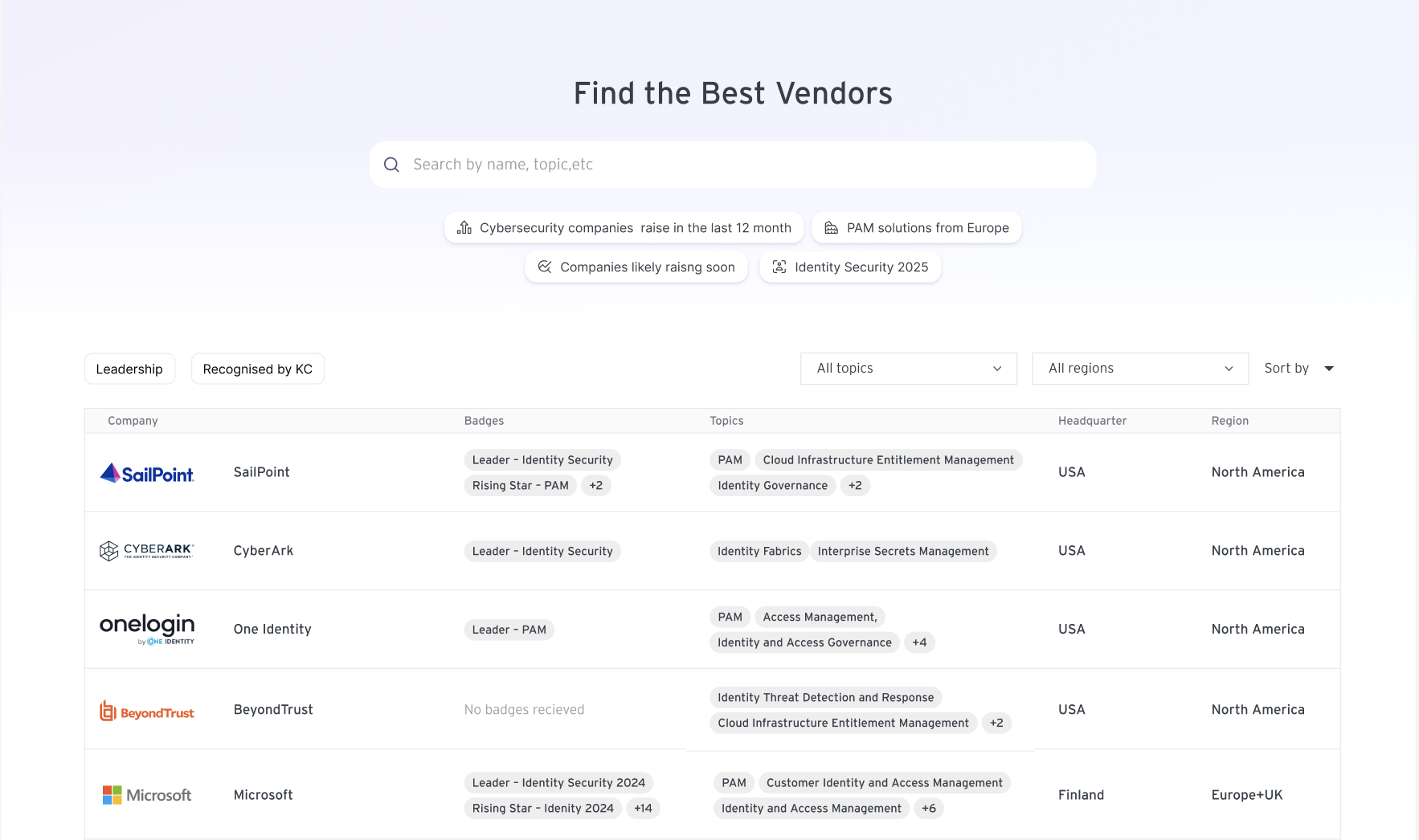Focus the Search by name, topic field
The height and width of the screenshot is (840, 1419).
733,165
